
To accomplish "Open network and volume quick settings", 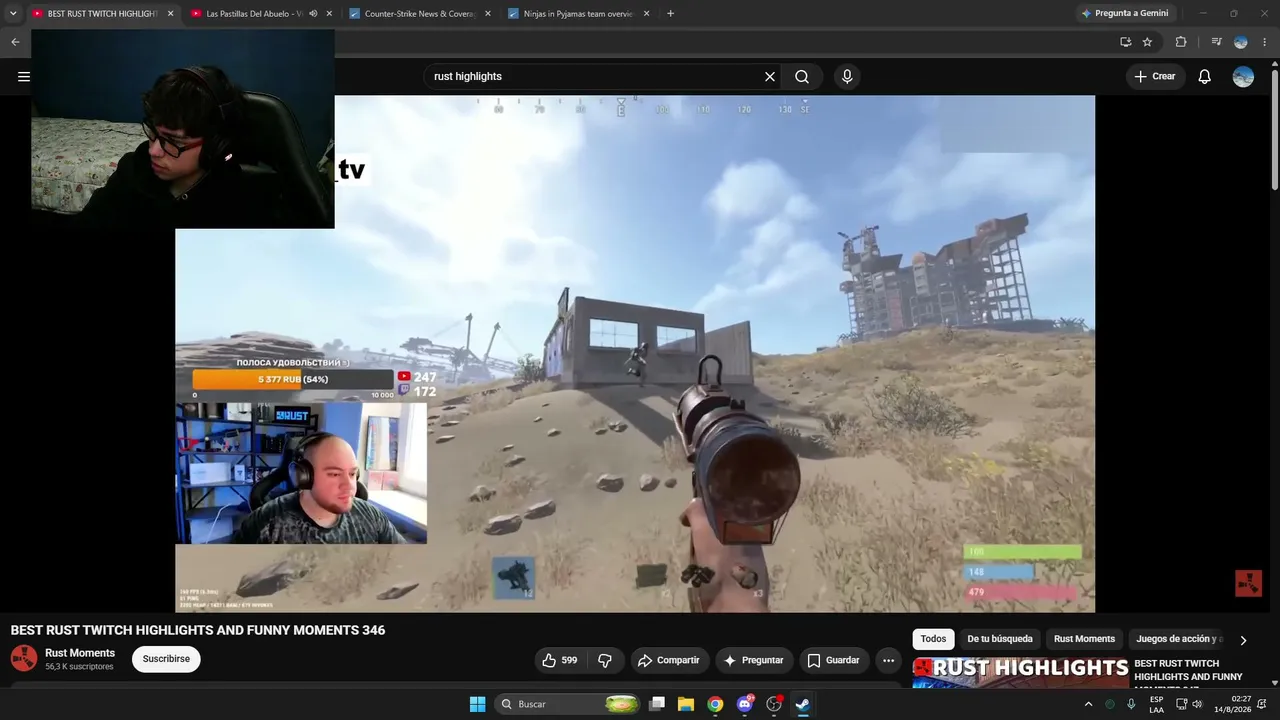I will pos(1189,704).
